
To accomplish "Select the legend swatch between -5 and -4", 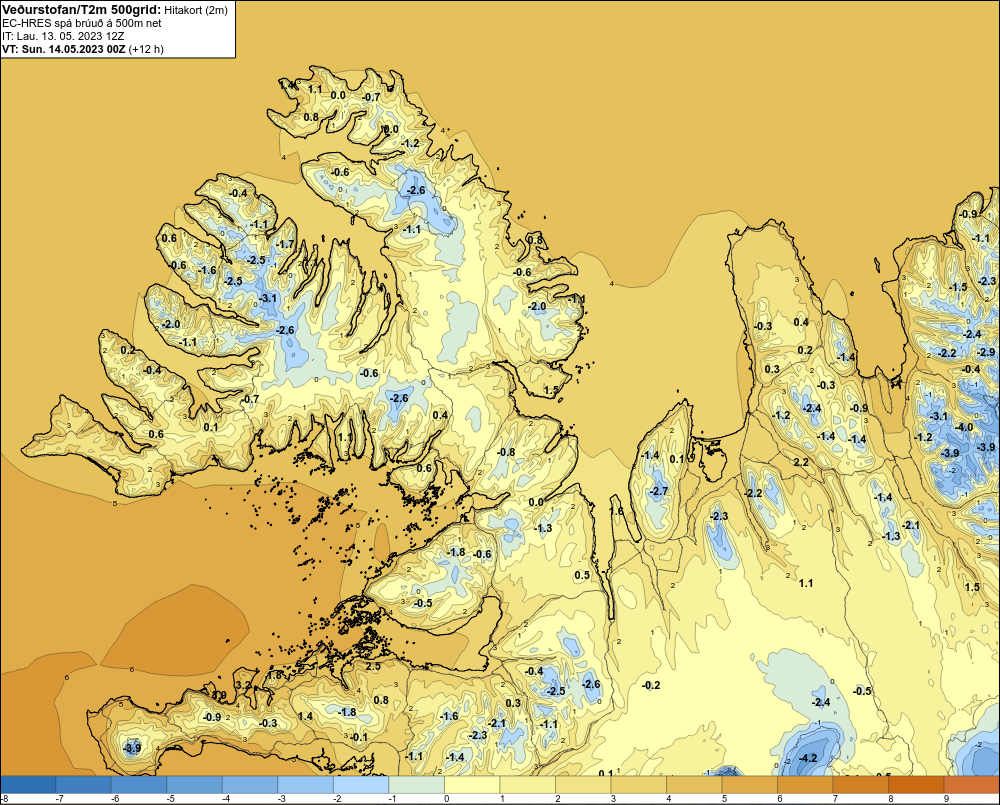I will click(x=195, y=785).
